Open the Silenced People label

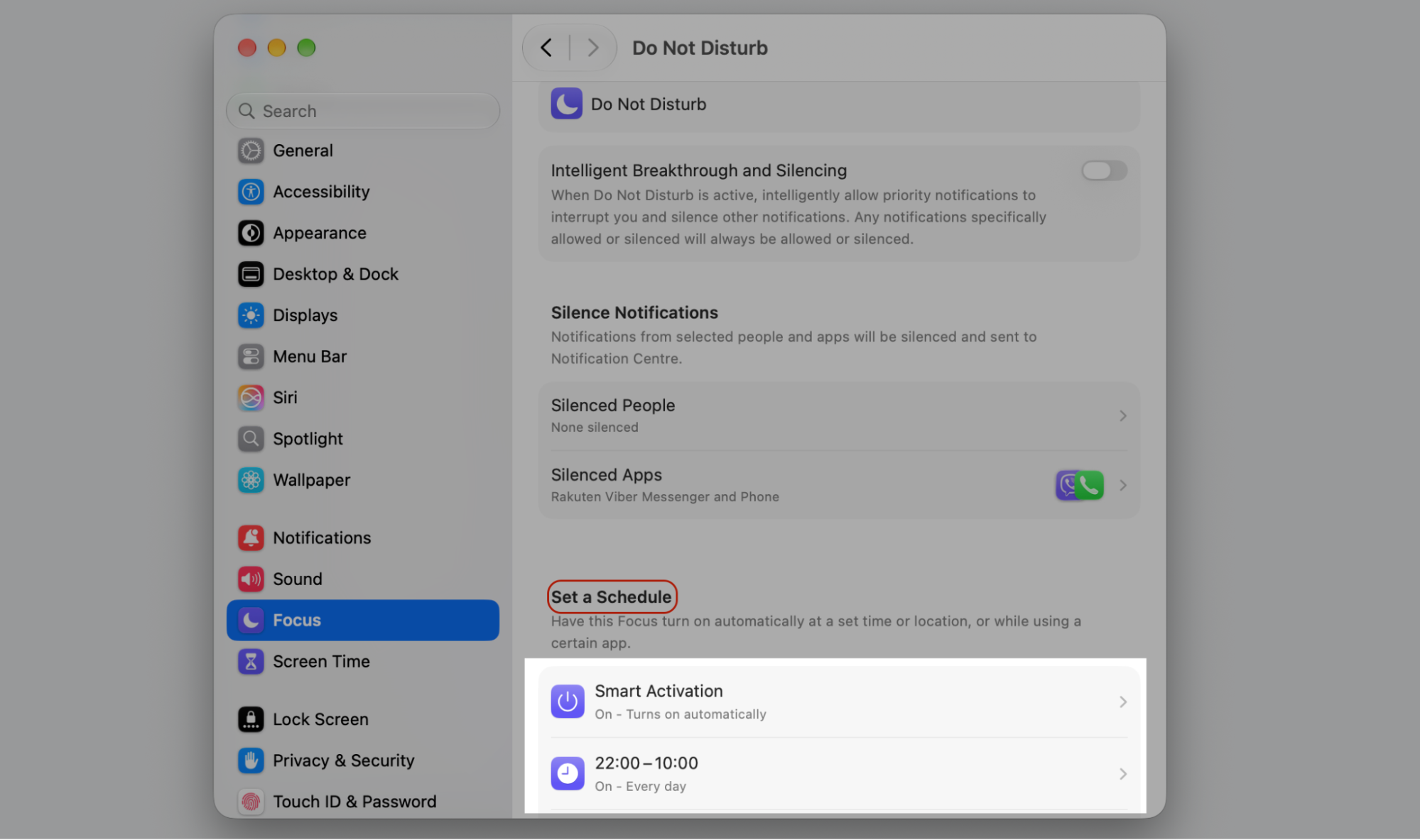point(612,405)
